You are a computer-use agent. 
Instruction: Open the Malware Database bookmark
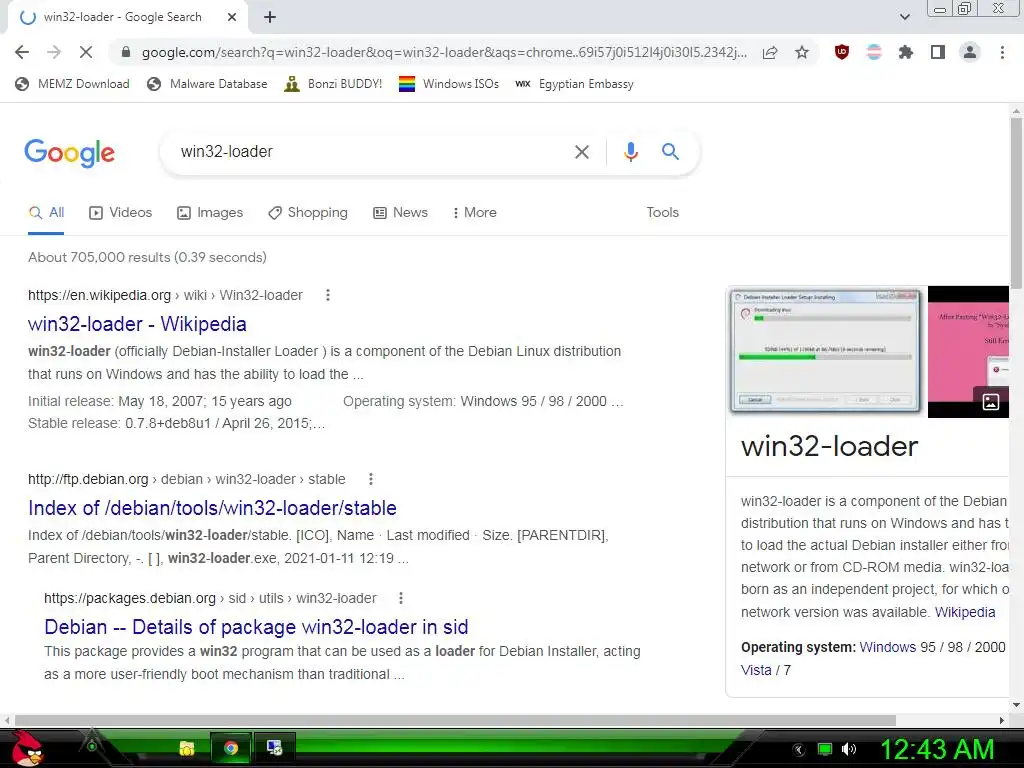[x=208, y=84]
